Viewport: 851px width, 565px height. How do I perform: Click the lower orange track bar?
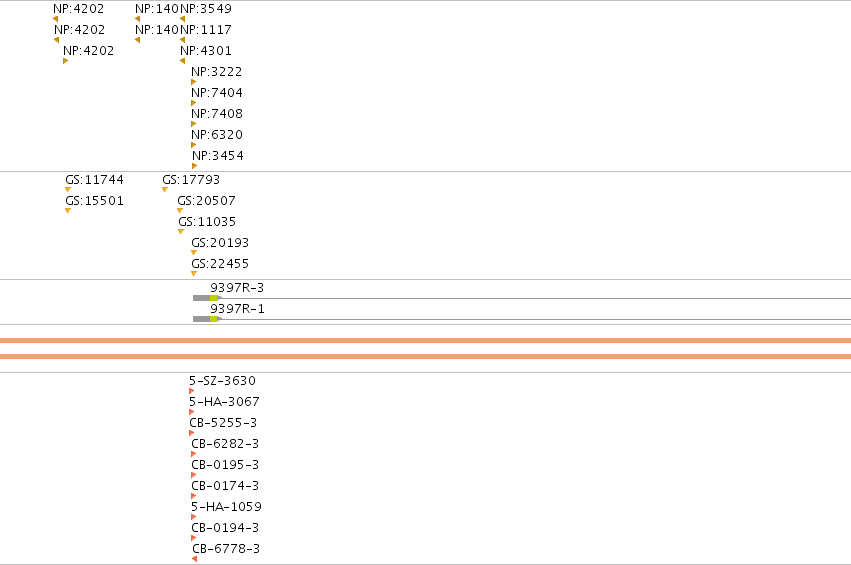pos(426,357)
